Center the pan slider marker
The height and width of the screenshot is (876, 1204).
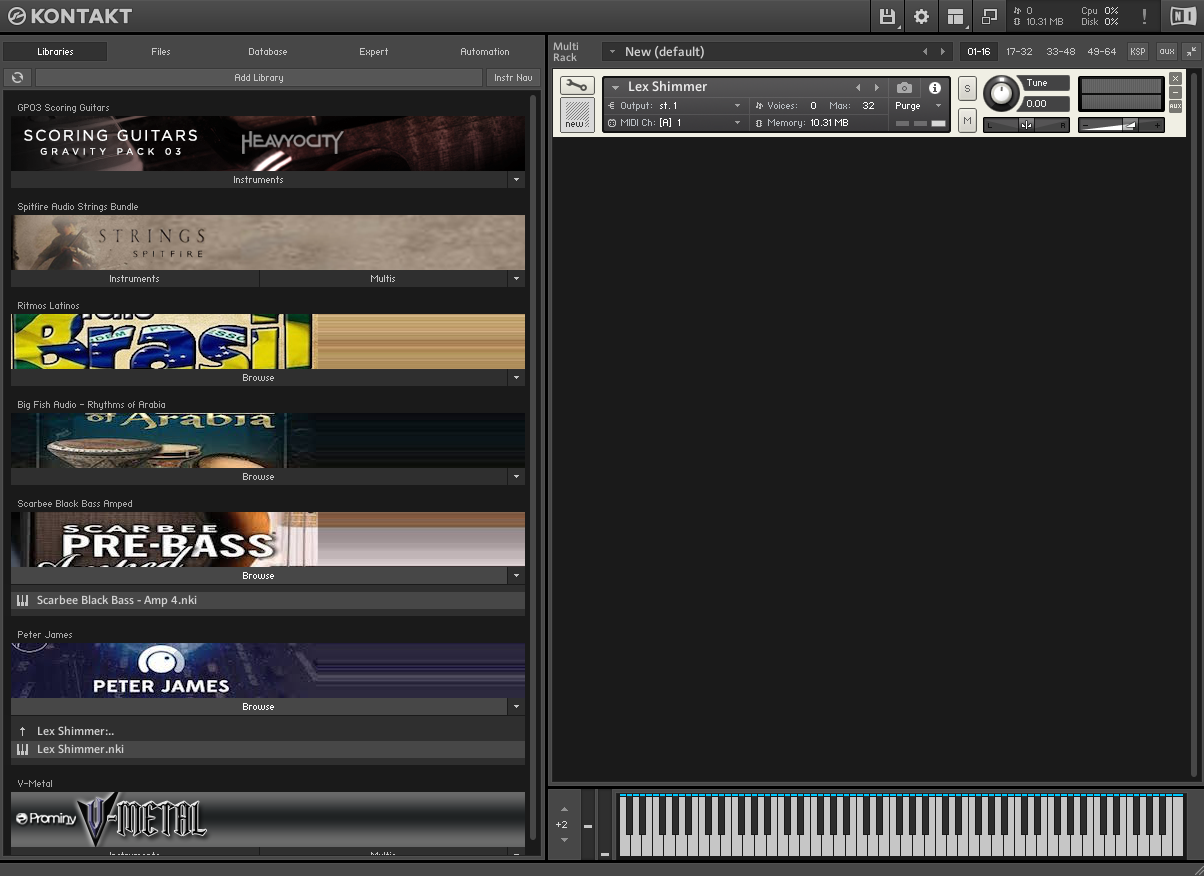tap(1026, 125)
